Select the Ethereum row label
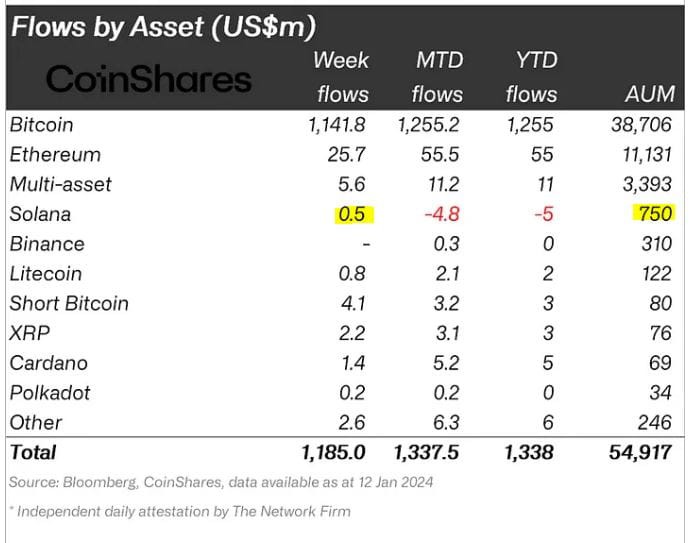The height and width of the screenshot is (543, 691). [x=55, y=155]
